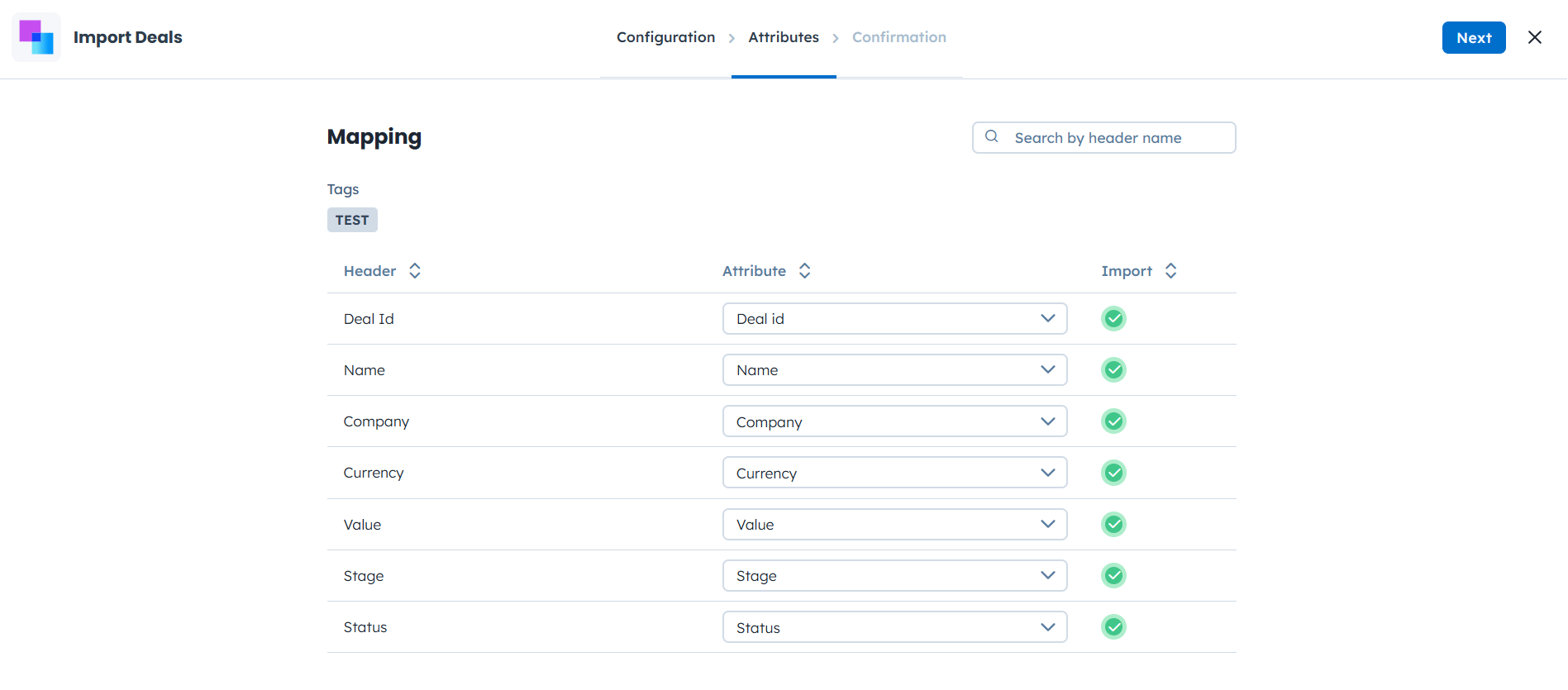Screen dimensions: 1568x690
Task: Sort the Attribute column
Action: (x=804, y=271)
